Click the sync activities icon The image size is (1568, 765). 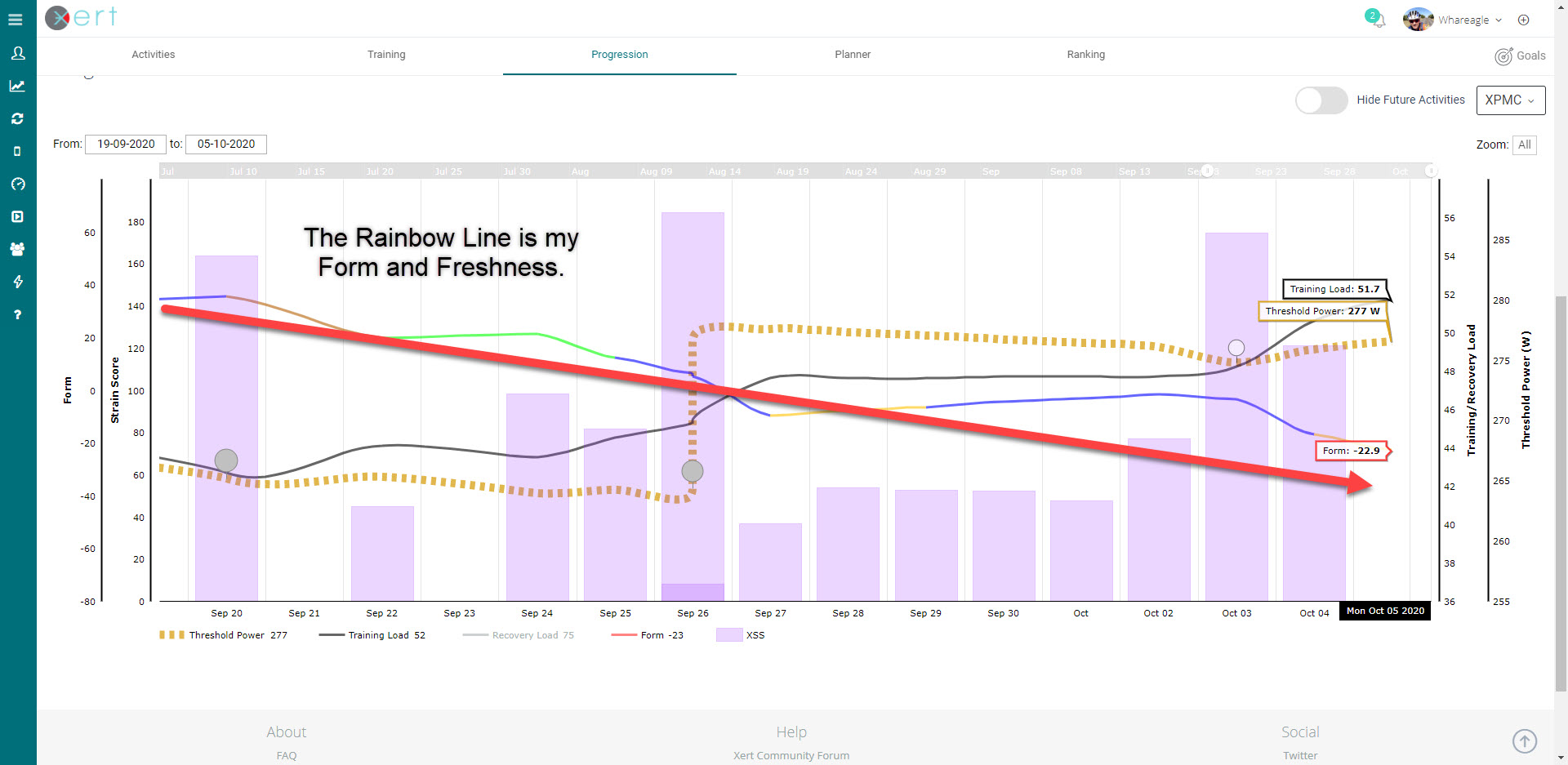pyautogui.click(x=17, y=118)
